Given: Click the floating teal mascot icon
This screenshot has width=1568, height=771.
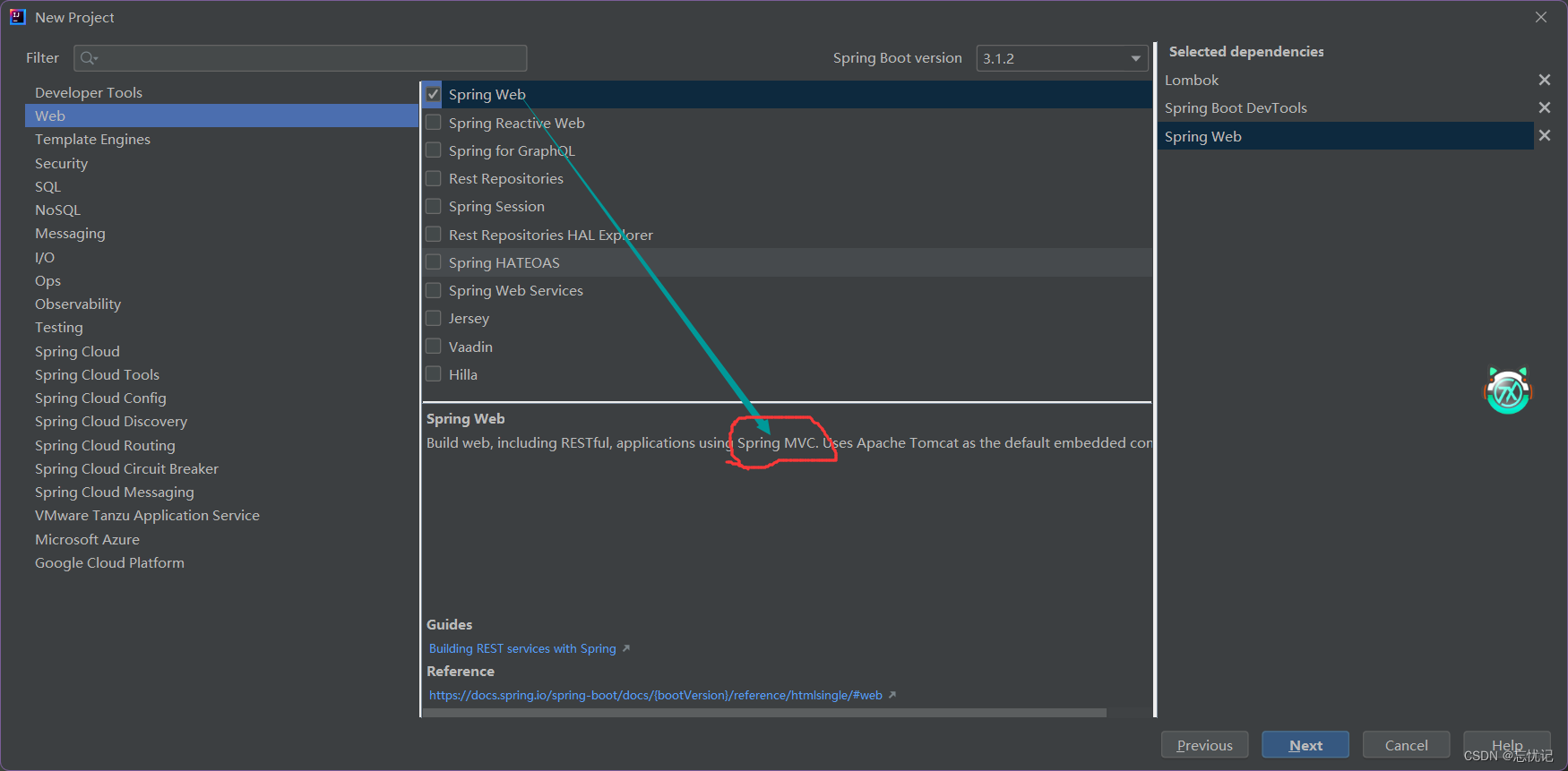Looking at the screenshot, I should tap(1508, 391).
